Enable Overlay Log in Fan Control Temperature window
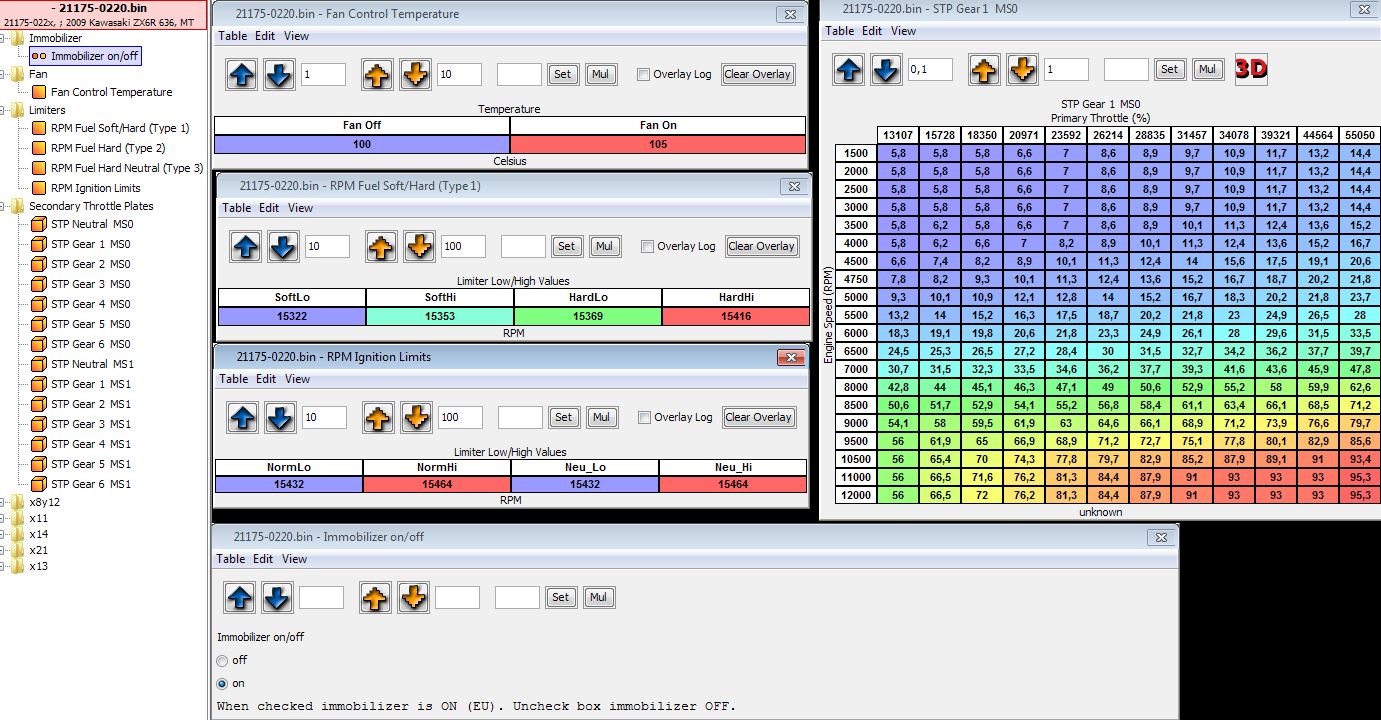This screenshot has width=1381, height=720. [x=644, y=74]
